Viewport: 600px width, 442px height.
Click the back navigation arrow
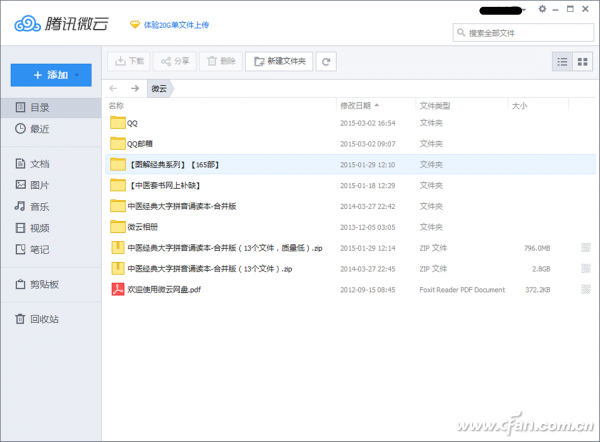[x=113, y=88]
